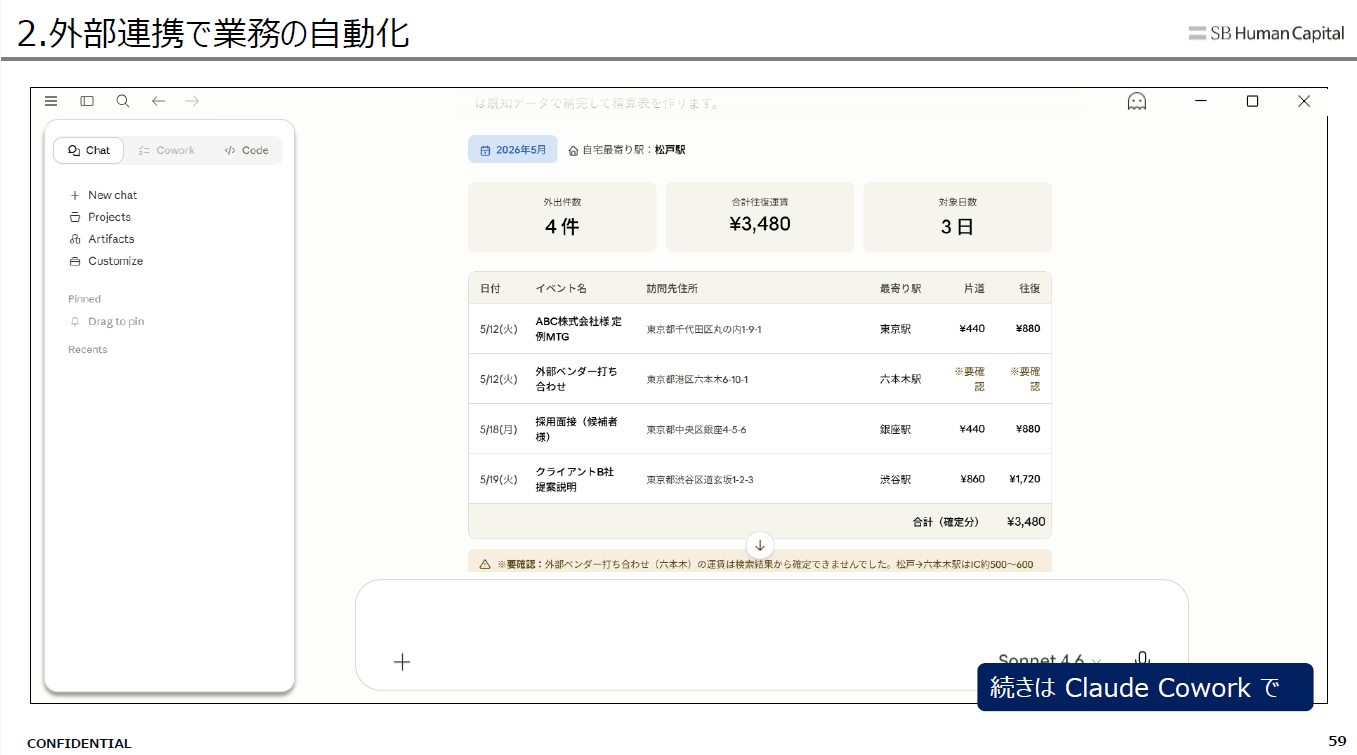Click address 東京都渋谷区道玄坂1-2-3
The height and width of the screenshot is (755, 1357).
pos(700,479)
